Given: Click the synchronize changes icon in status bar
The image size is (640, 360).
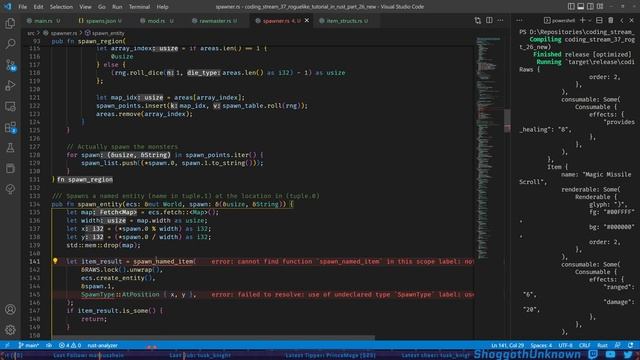Looking at the screenshot, I should click(49, 345).
